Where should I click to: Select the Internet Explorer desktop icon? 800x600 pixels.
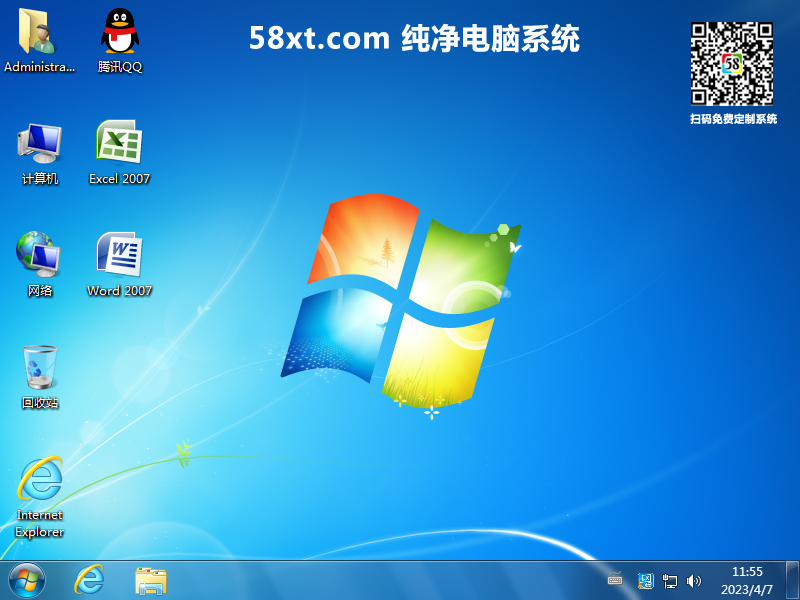coord(39,497)
